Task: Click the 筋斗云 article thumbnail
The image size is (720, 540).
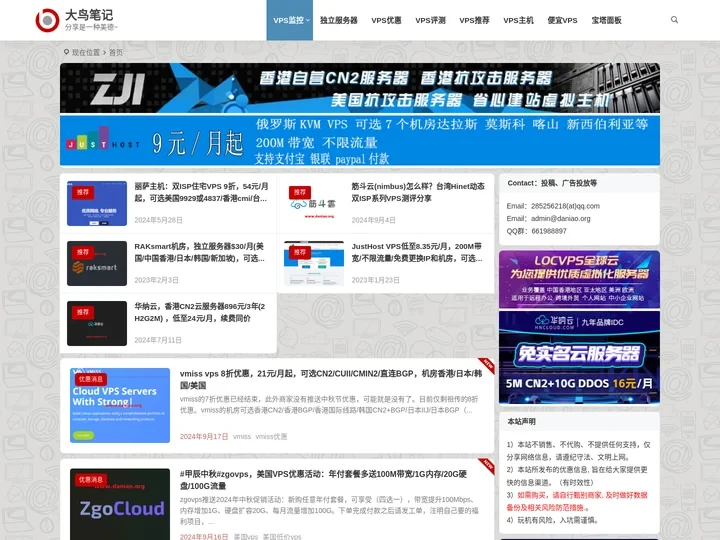Action: 314,203
